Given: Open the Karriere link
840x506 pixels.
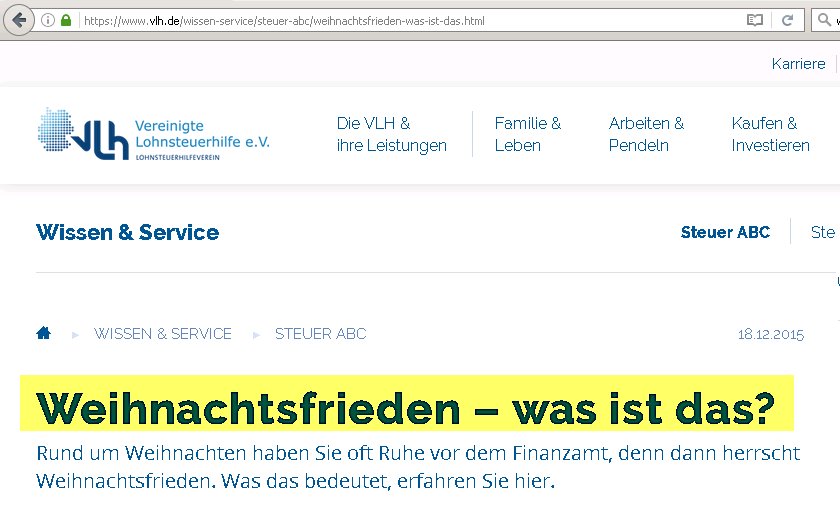Looking at the screenshot, I should [x=798, y=64].
